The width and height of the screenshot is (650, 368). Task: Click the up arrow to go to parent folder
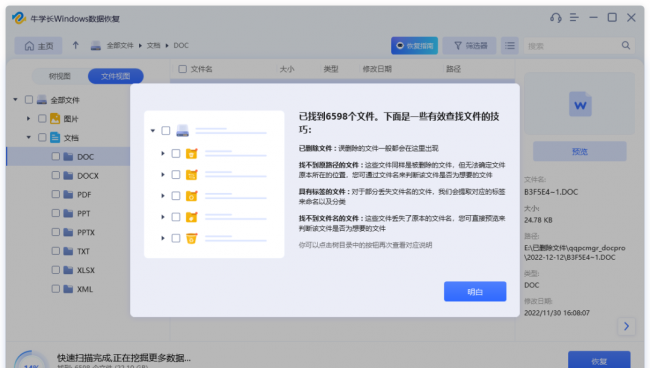click(75, 45)
